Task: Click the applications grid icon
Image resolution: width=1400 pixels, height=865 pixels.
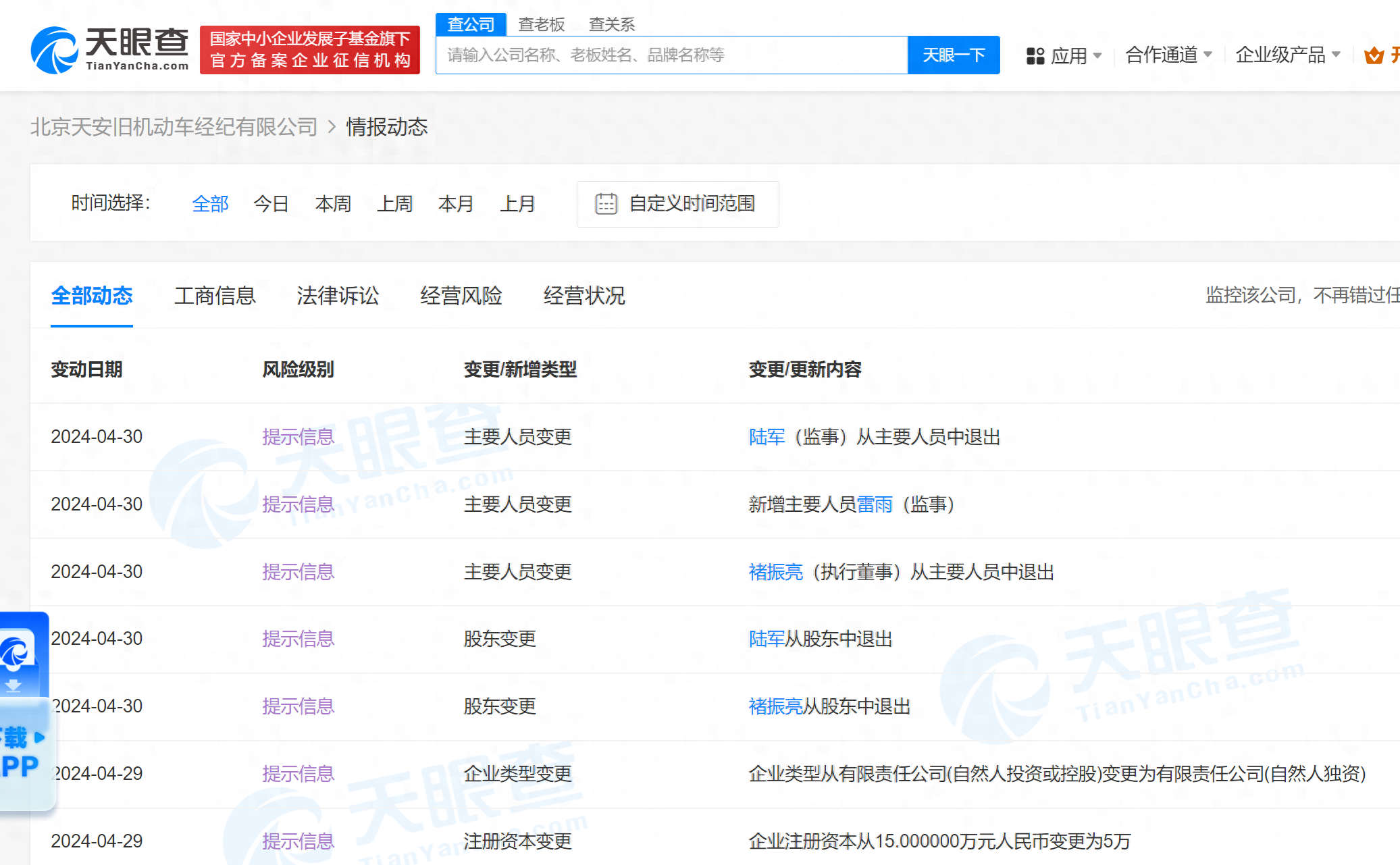Action: 1035,55
